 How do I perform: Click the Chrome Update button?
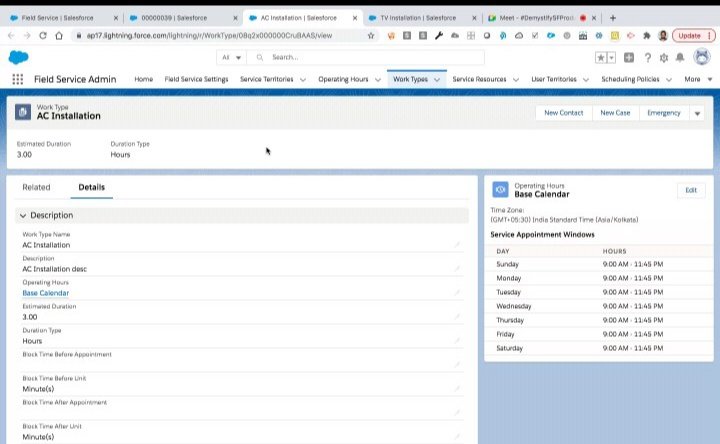coord(693,35)
